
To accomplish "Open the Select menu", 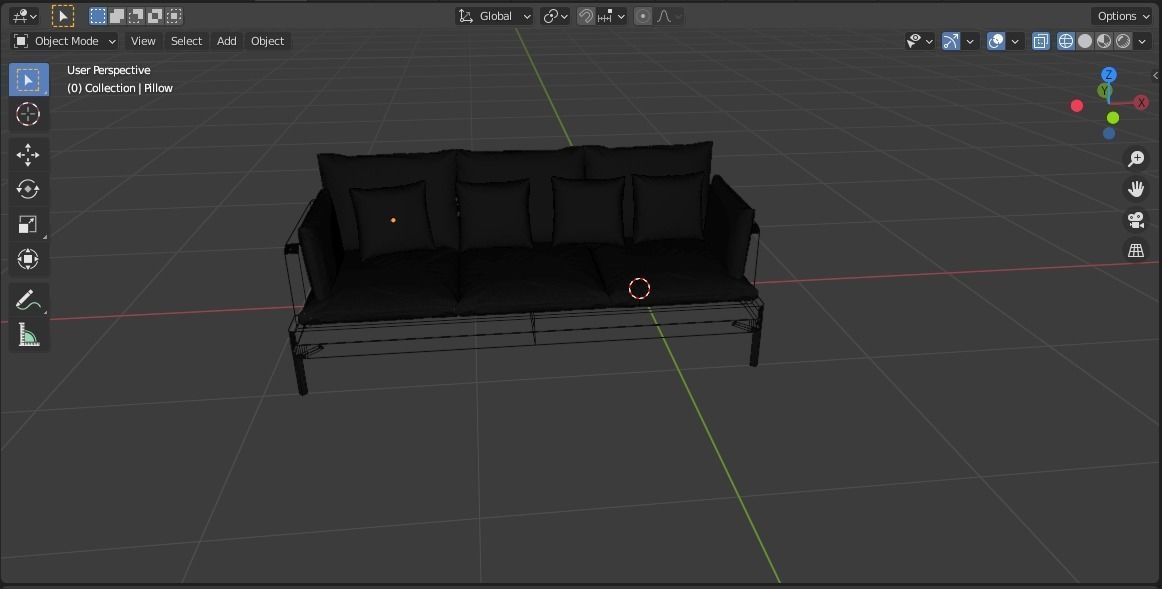I will (x=186, y=41).
